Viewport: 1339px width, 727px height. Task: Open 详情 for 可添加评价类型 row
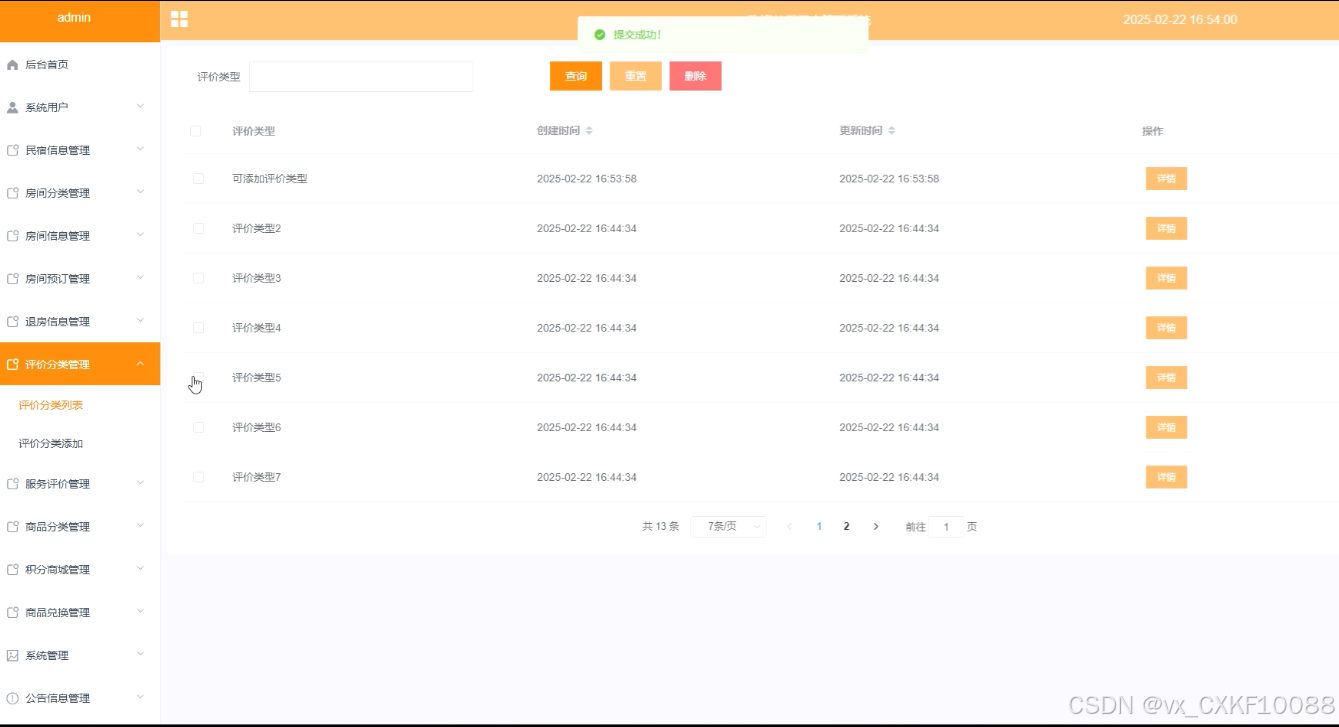pos(1166,178)
